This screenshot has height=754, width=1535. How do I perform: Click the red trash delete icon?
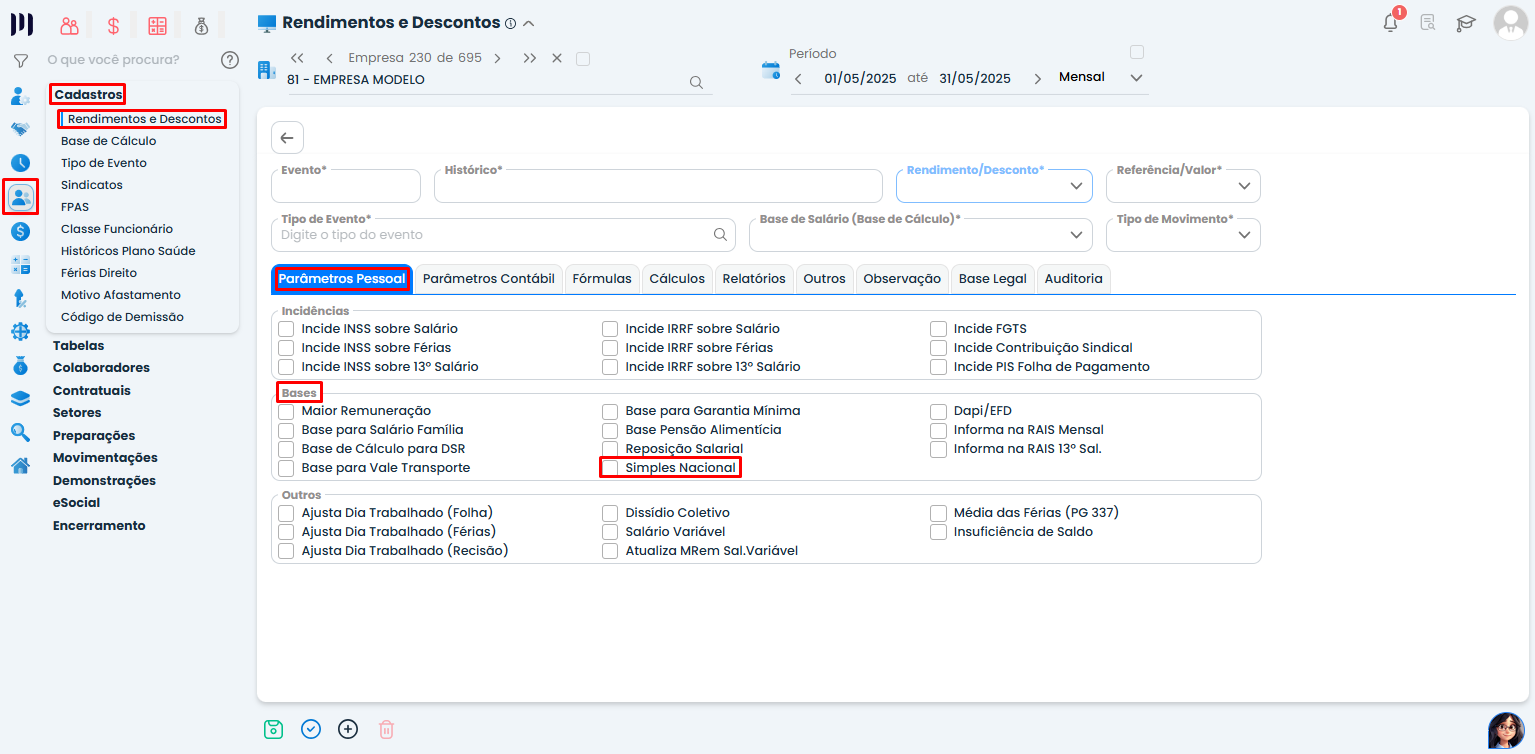[386, 729]
